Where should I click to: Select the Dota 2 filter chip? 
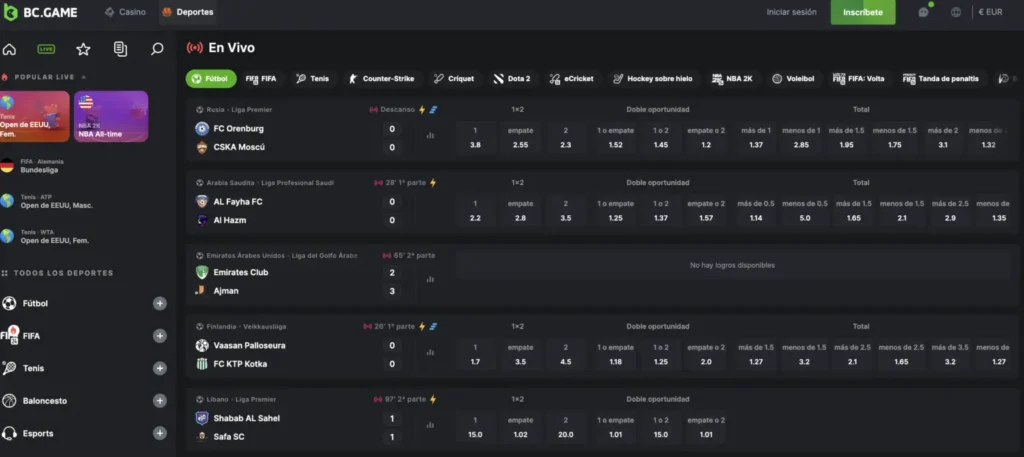point(512,79)
